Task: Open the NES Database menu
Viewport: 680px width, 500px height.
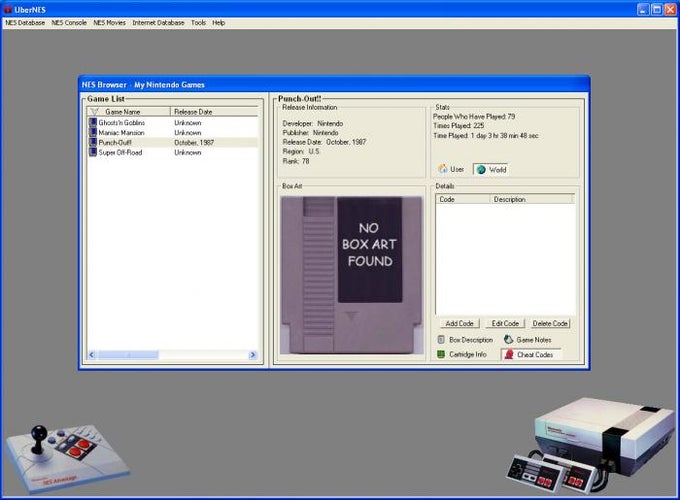Action: (x=25, y=23)
